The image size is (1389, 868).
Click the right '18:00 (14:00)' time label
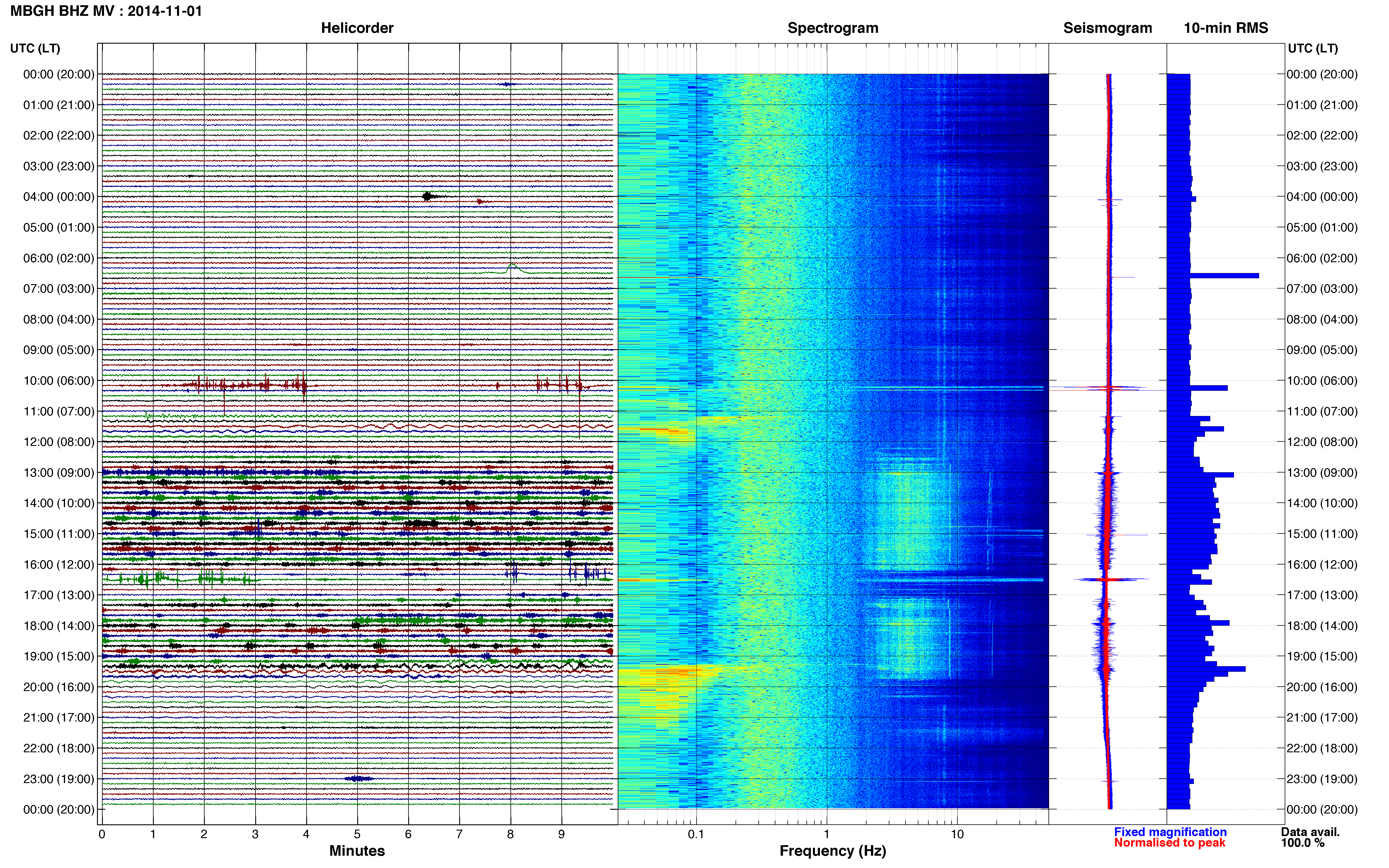1322,626
